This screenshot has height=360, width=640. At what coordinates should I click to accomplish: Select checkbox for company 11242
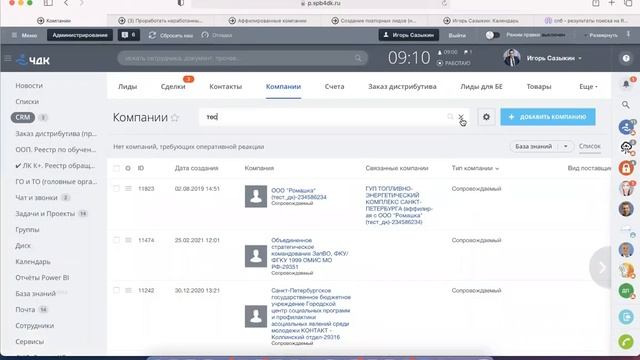(116, 290)
